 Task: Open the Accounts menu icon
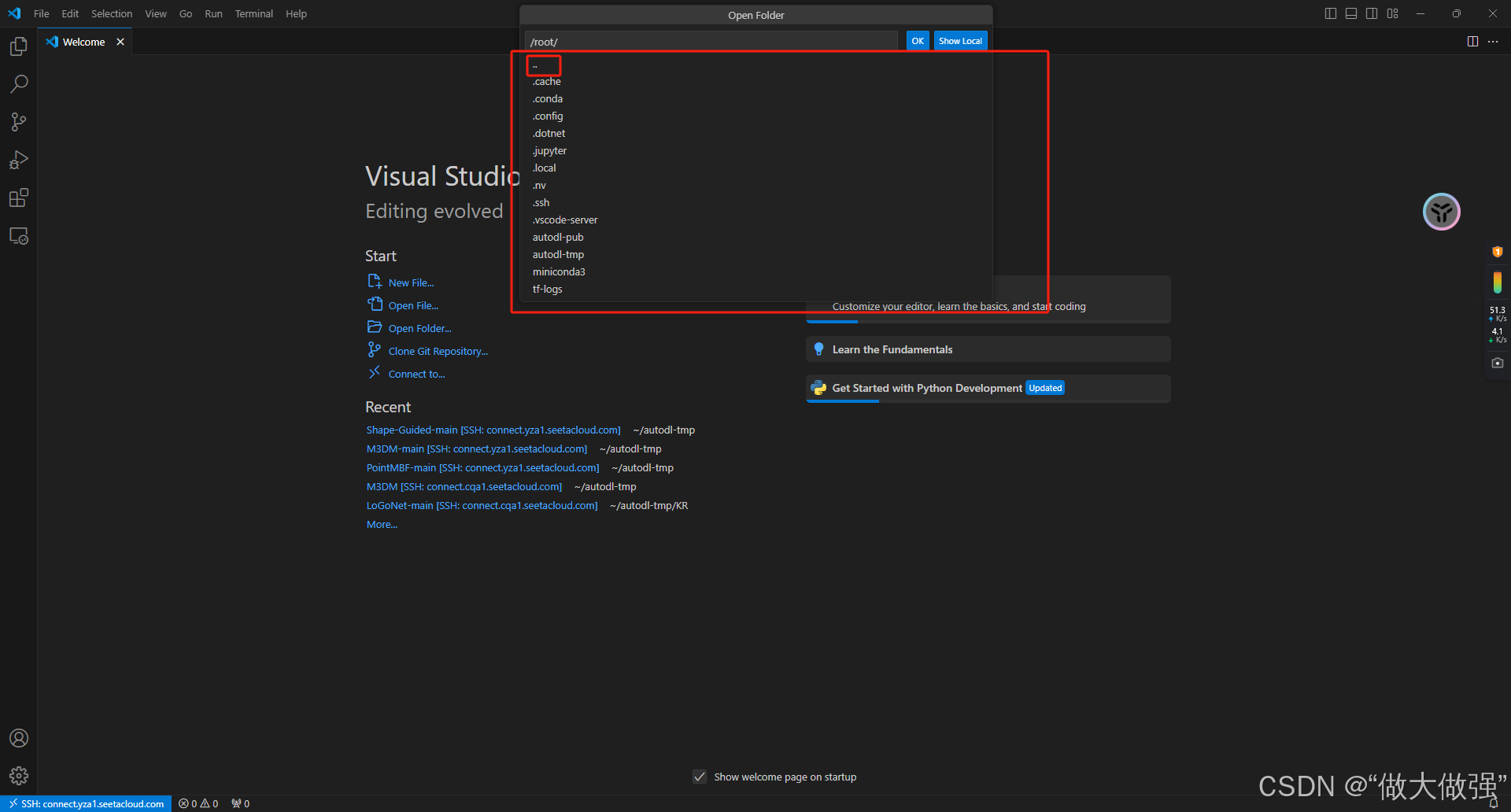pyautogui.click(x=19, y=738)
